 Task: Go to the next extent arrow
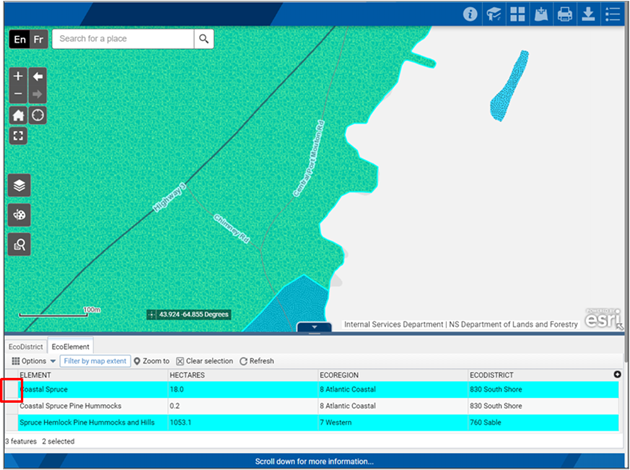(x=38, y=94)
